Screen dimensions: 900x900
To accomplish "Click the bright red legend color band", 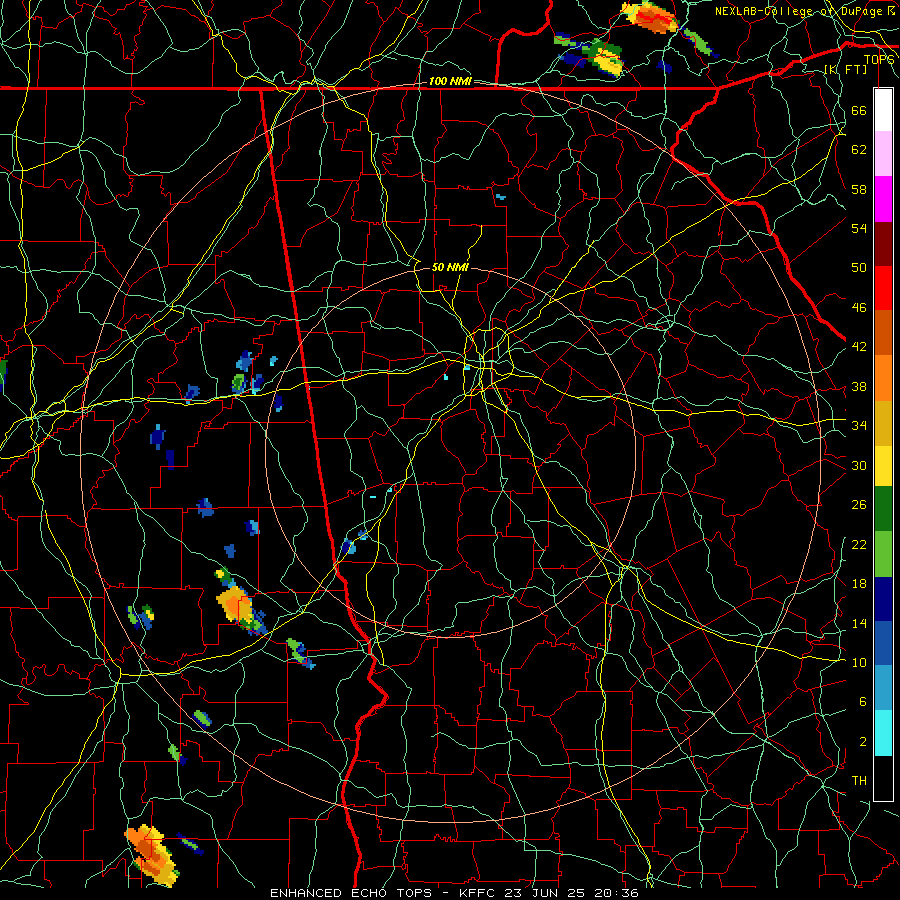I will [883, 288].
